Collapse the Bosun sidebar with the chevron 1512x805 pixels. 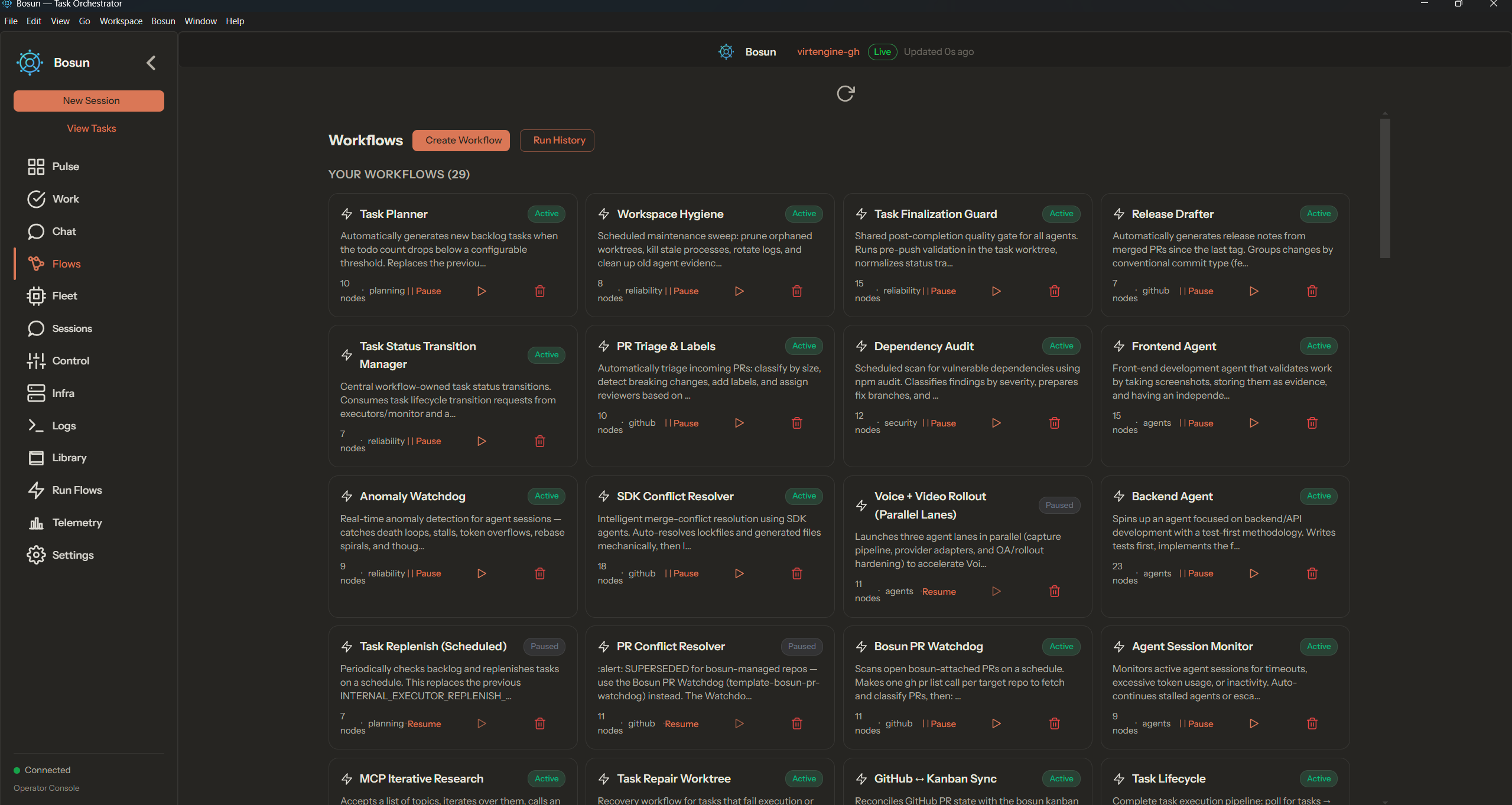(151, 63)
